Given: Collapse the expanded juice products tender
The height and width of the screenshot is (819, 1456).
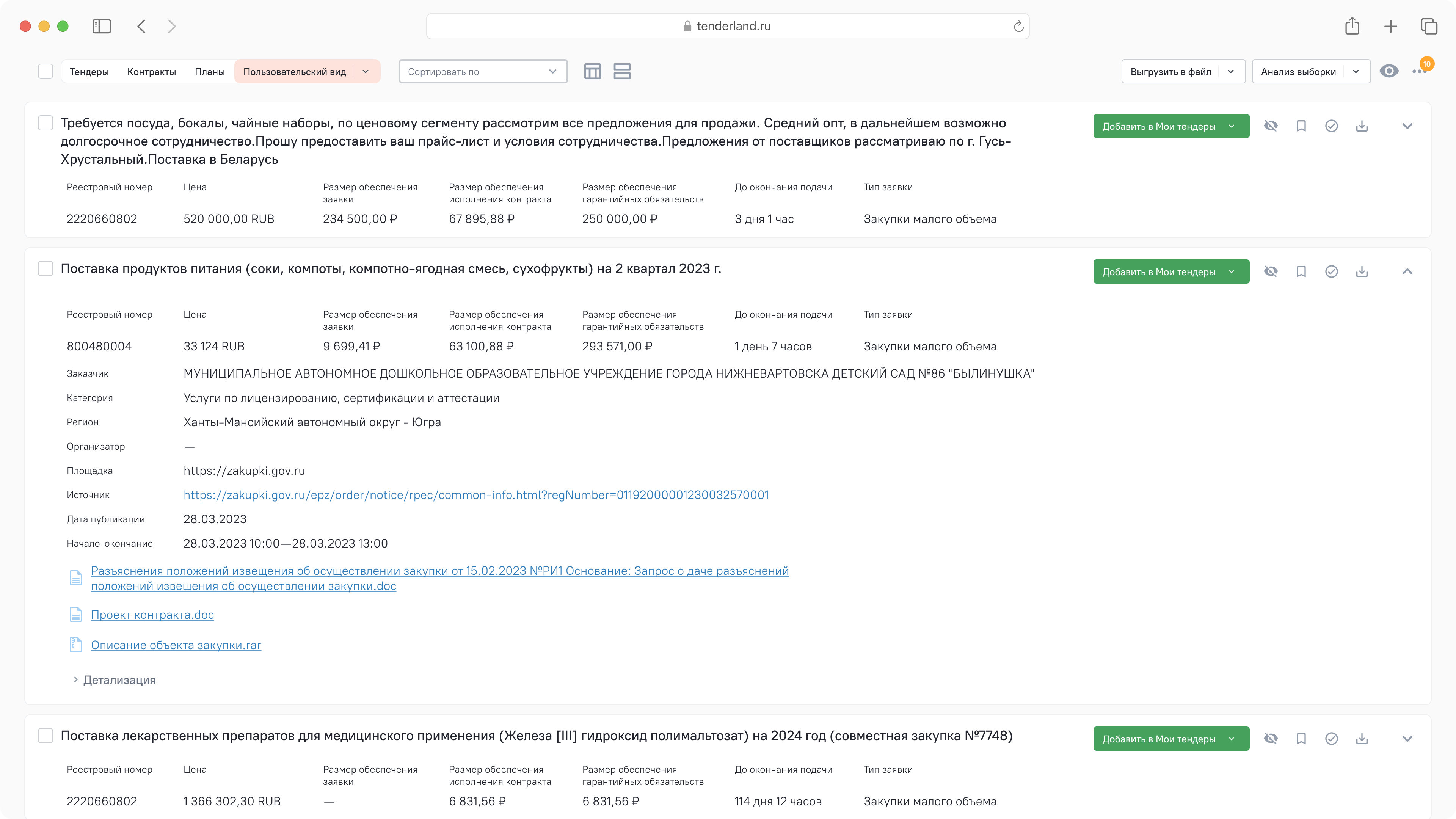Looking at the screenshot, I should click(x=1407, y=272).
